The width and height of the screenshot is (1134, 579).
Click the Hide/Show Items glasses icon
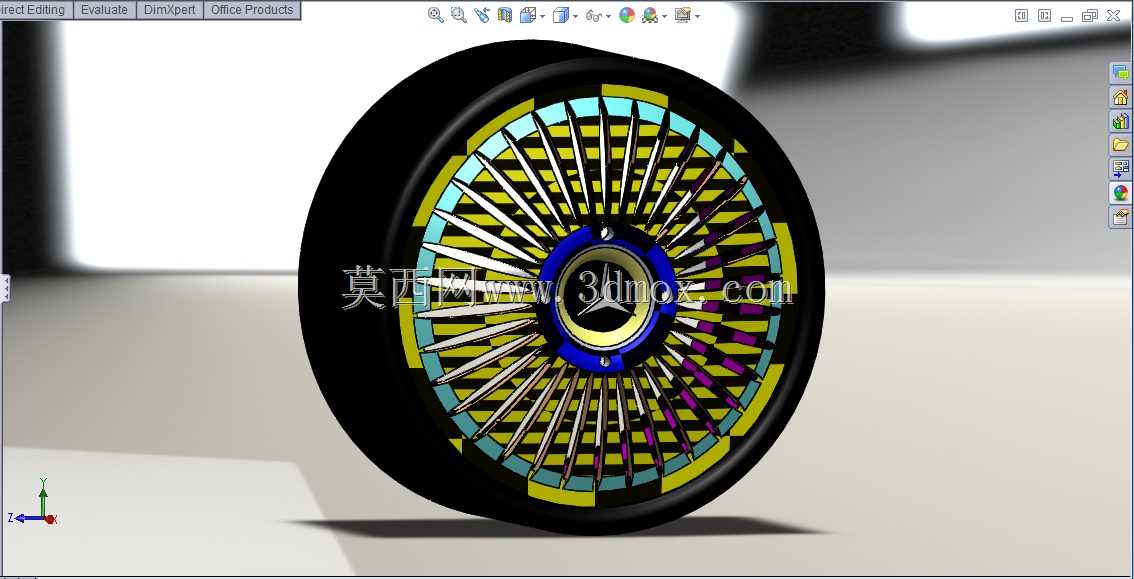click(x=593, y=15)
